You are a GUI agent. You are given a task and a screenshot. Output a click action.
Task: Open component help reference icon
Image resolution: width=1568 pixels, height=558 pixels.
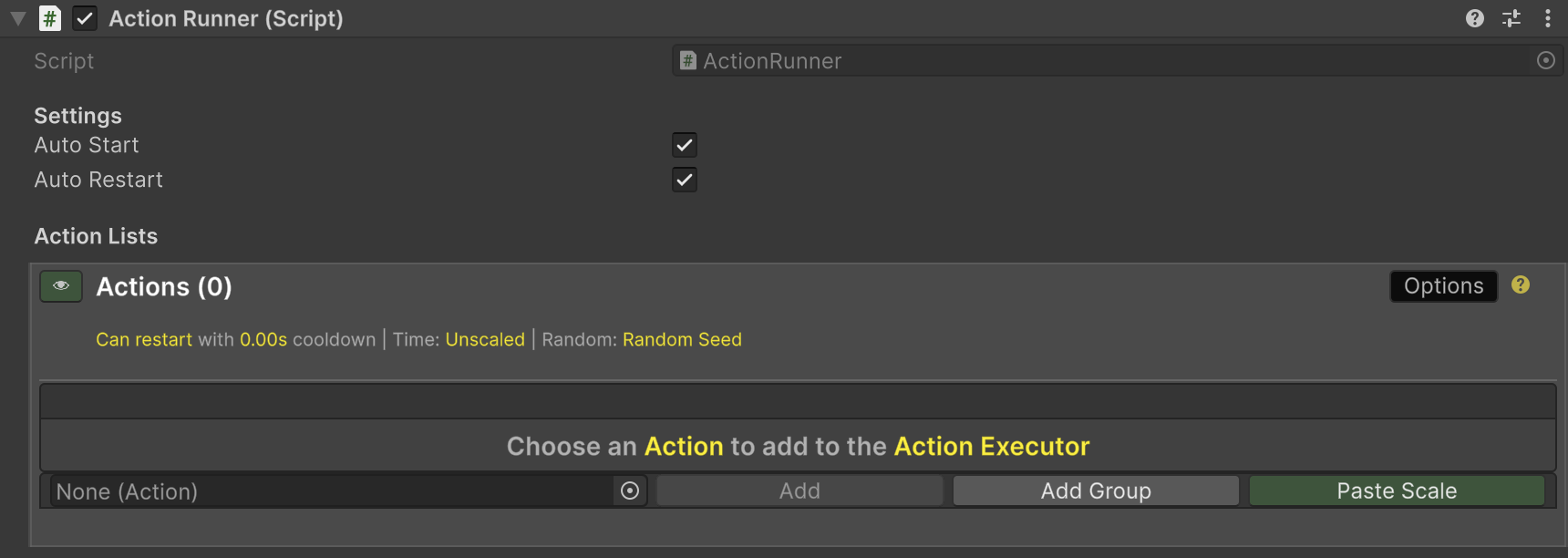[1474, 18]
